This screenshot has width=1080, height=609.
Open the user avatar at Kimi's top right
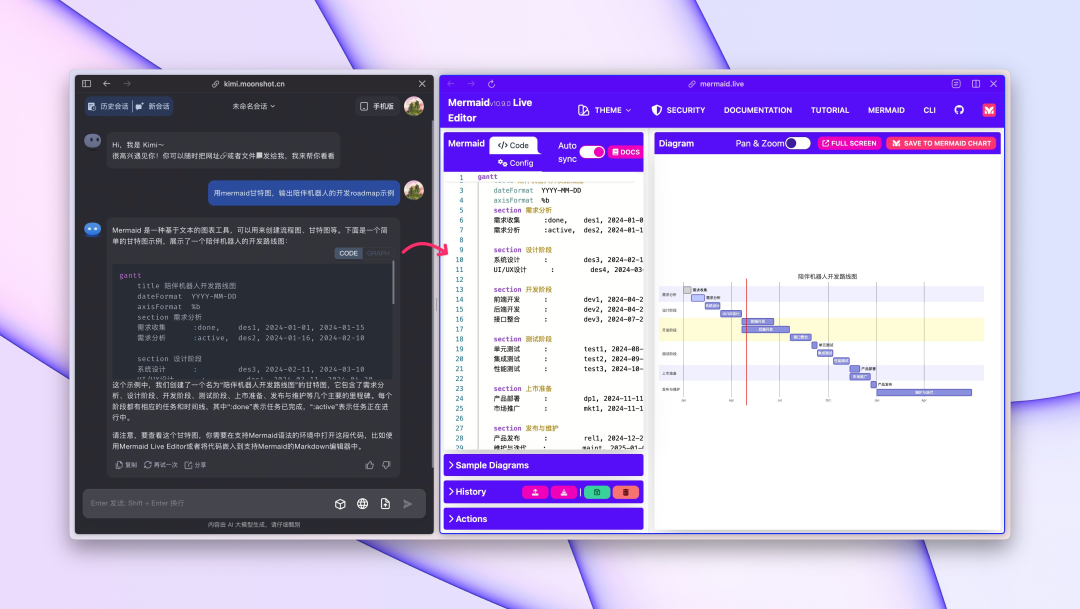pyautogui.click(x=414, y=106)
